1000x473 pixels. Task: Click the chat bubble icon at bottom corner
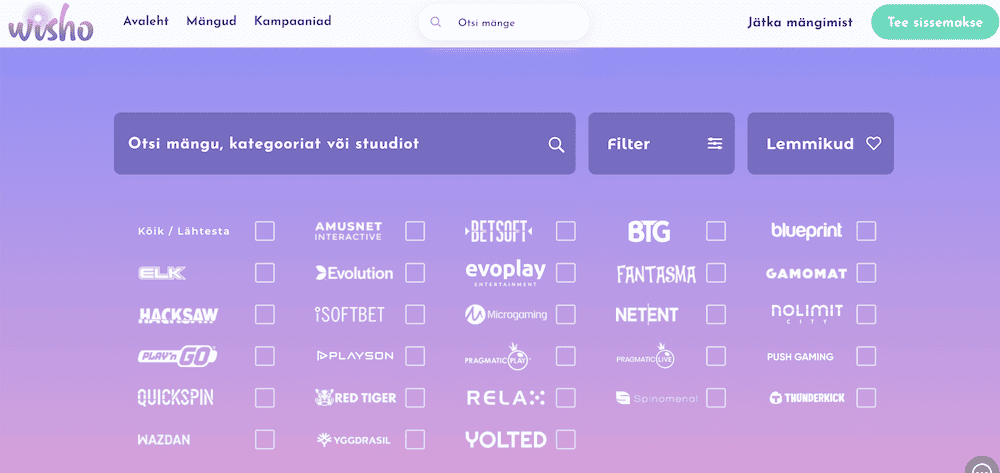pyautogui.click(x=983, y=465)
